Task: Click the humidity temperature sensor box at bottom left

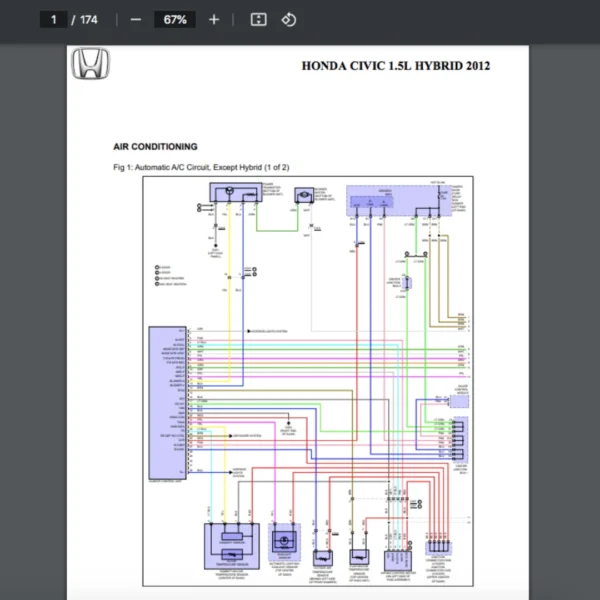Action: coord(231,547)
